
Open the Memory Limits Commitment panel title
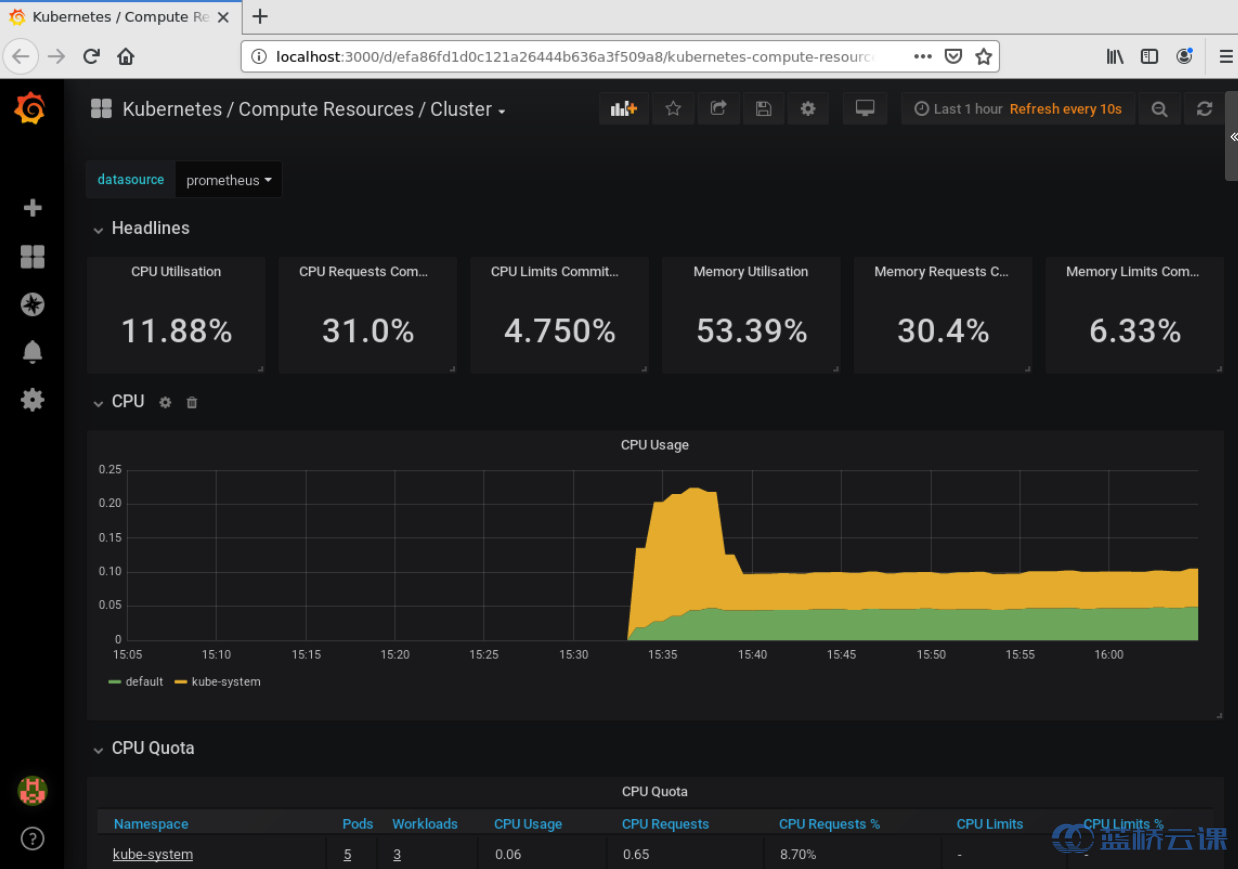(x=1132, y=271)
